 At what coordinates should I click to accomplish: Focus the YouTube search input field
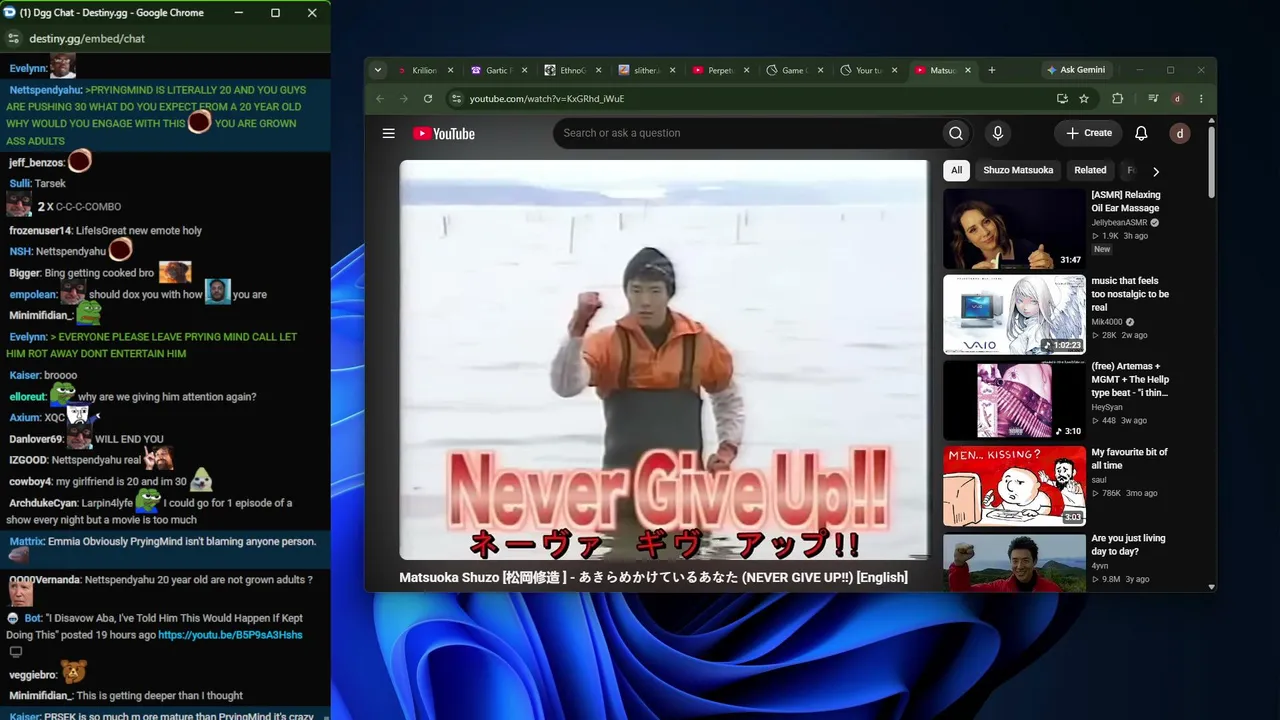[x=745, y=133]
